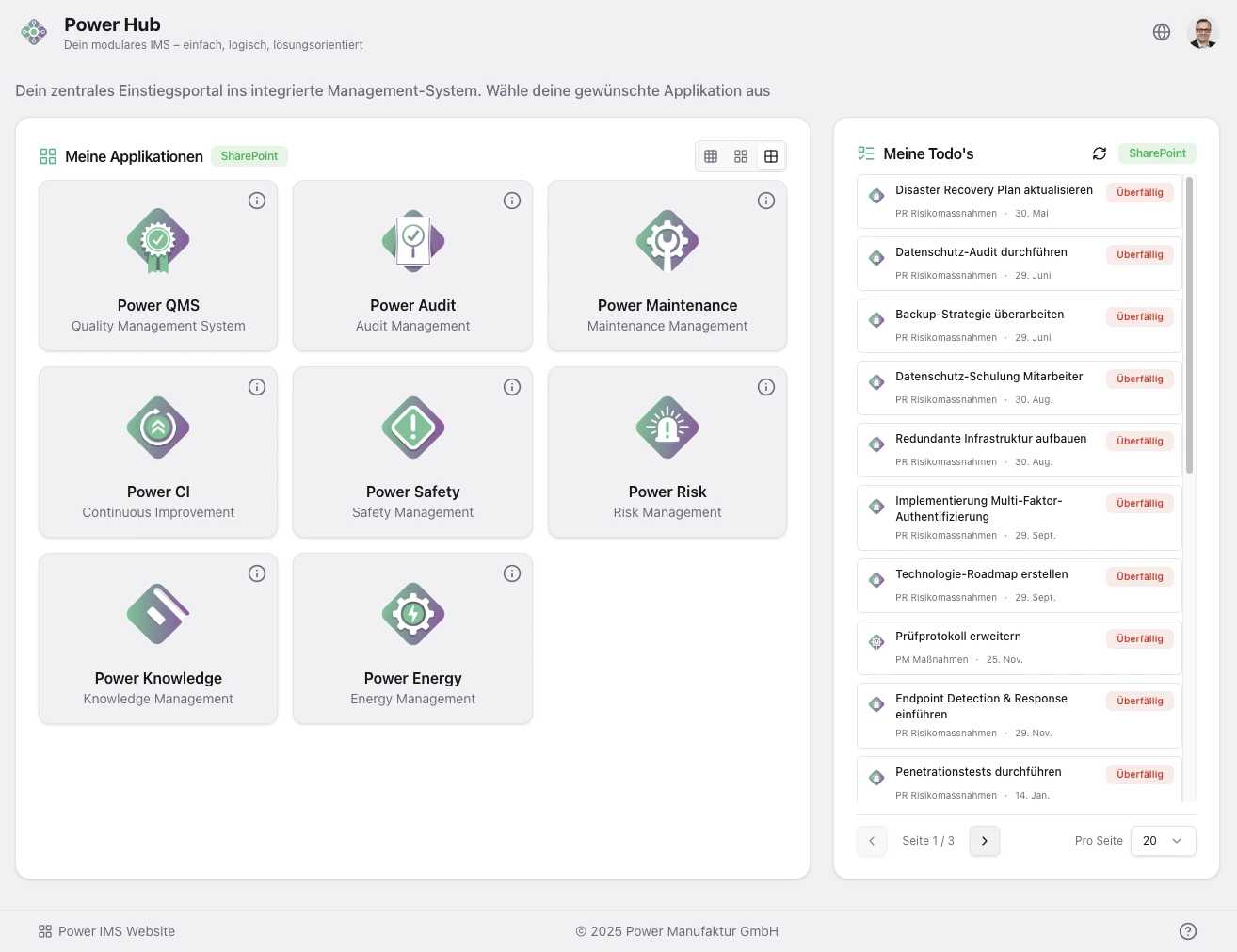Click the SharePoint badge in Meine Todo's
Viewport: 1237px width, 952px height.
(x=1157, y=153)
